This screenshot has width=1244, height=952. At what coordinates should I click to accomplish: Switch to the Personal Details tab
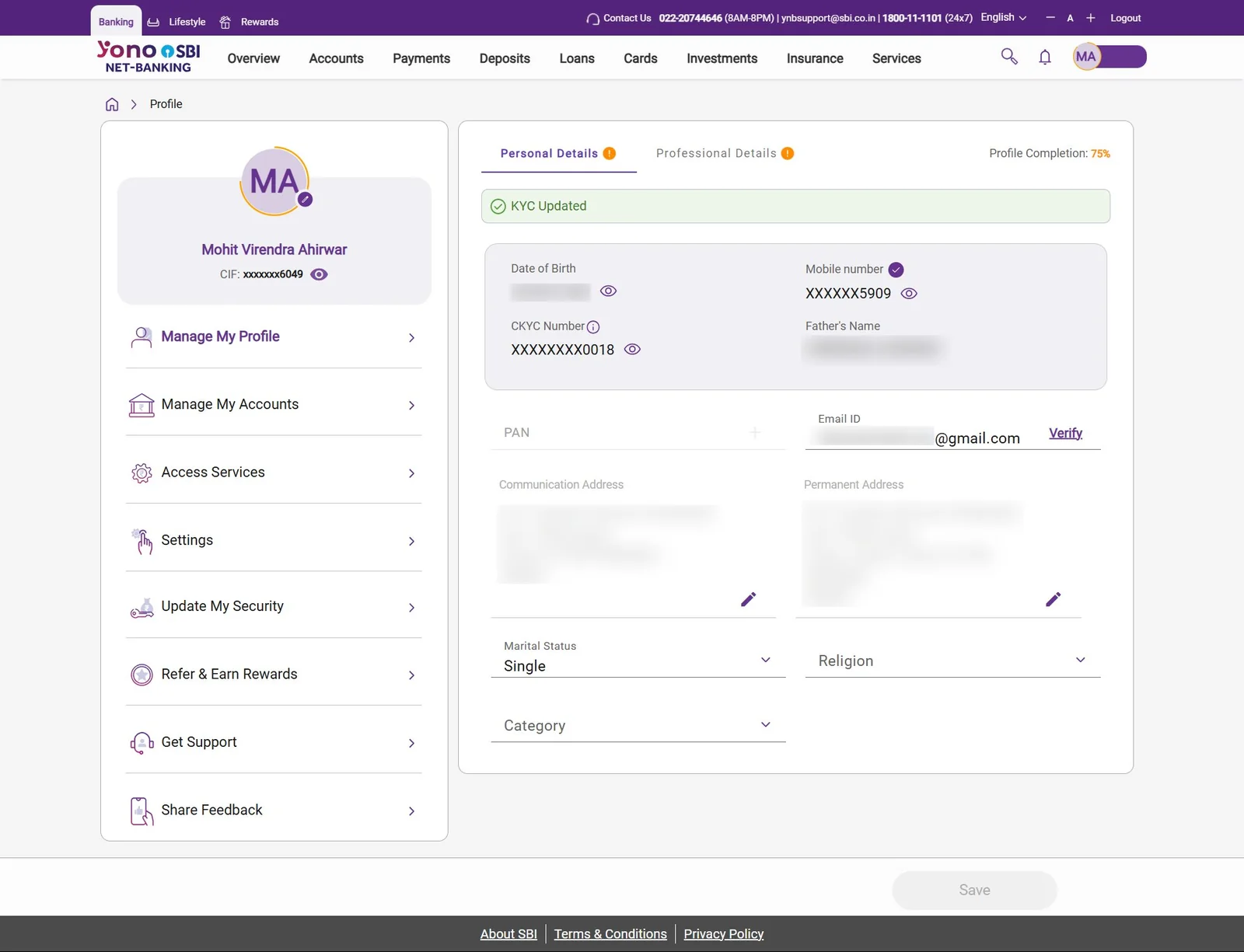click(558, 153)
